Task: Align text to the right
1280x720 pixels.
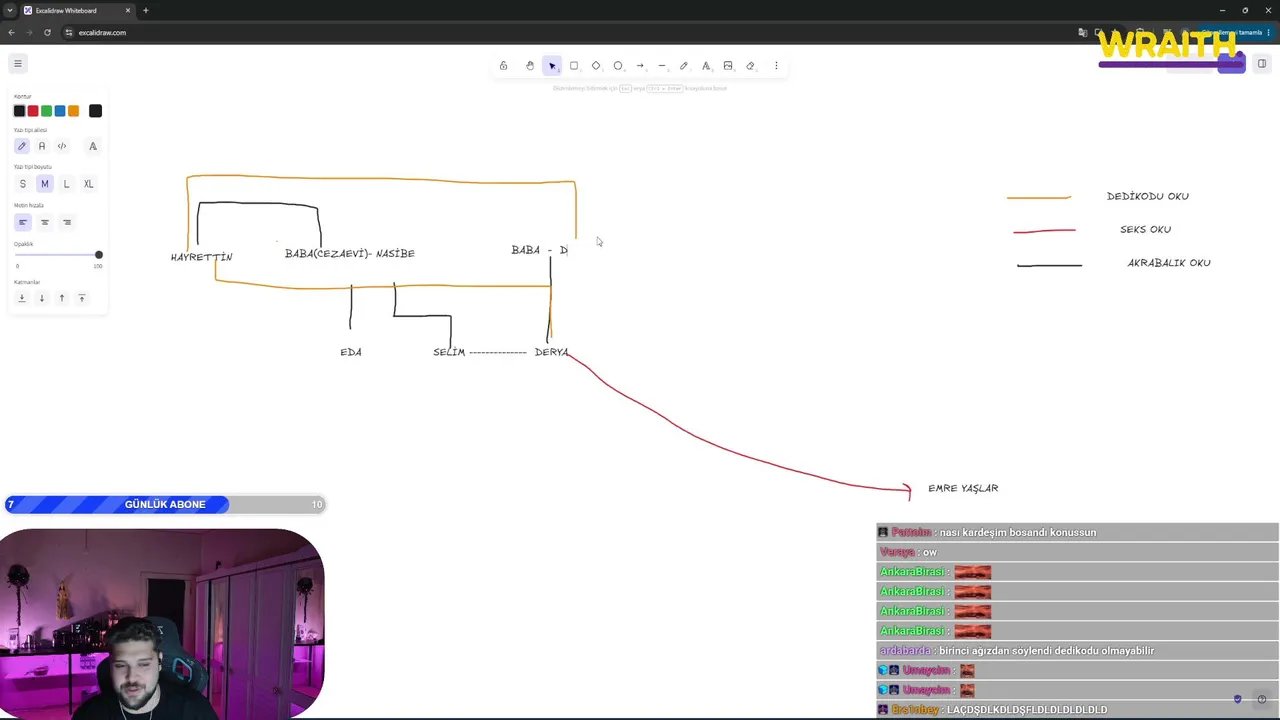Action: 66,222
